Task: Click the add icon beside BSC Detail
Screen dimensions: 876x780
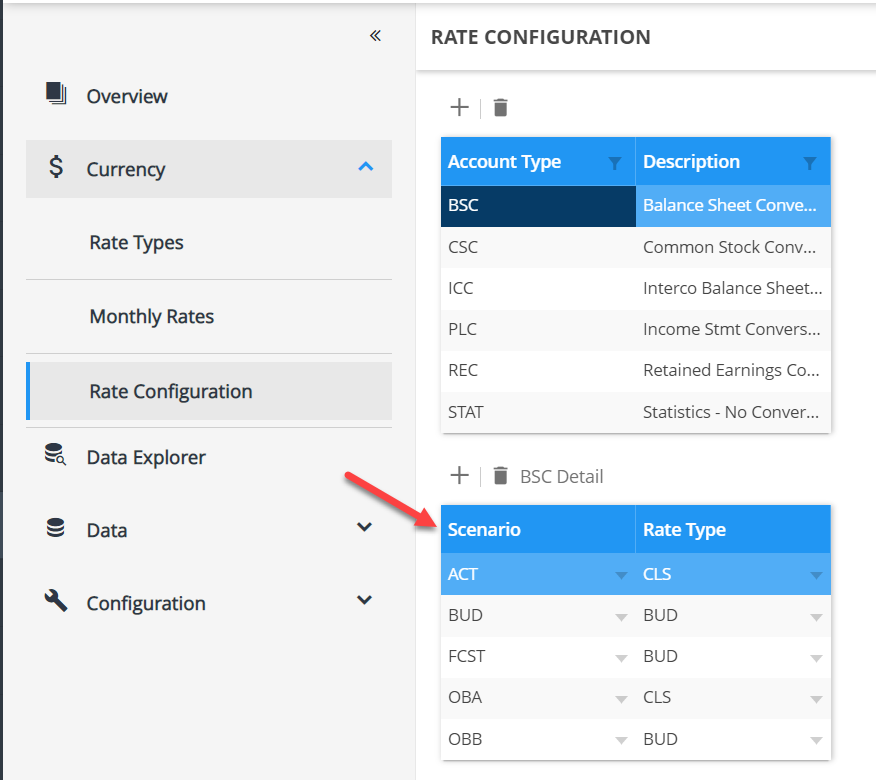Action: pos(459,476)
